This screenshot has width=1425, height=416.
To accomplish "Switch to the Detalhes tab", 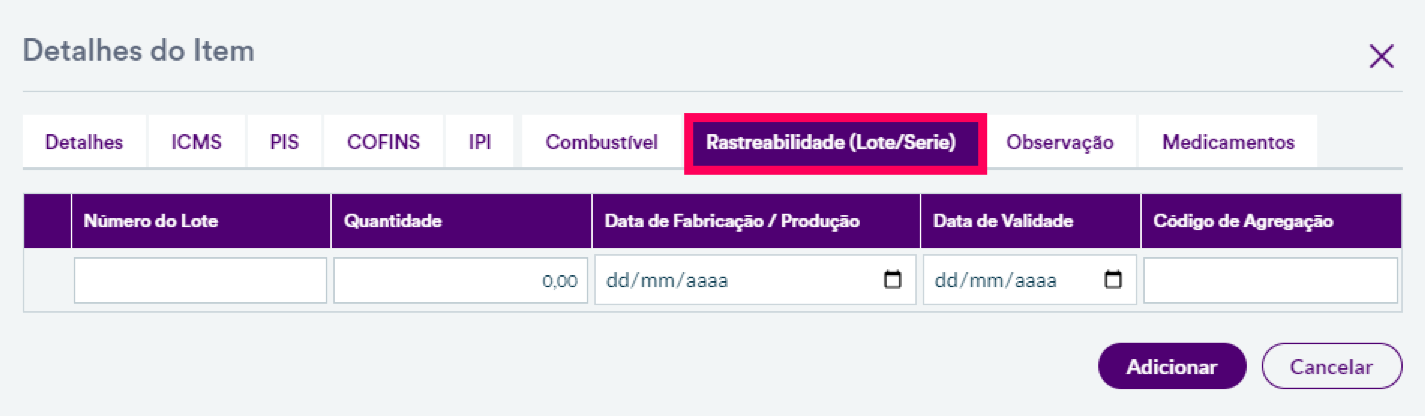I will tap(84, 142).
